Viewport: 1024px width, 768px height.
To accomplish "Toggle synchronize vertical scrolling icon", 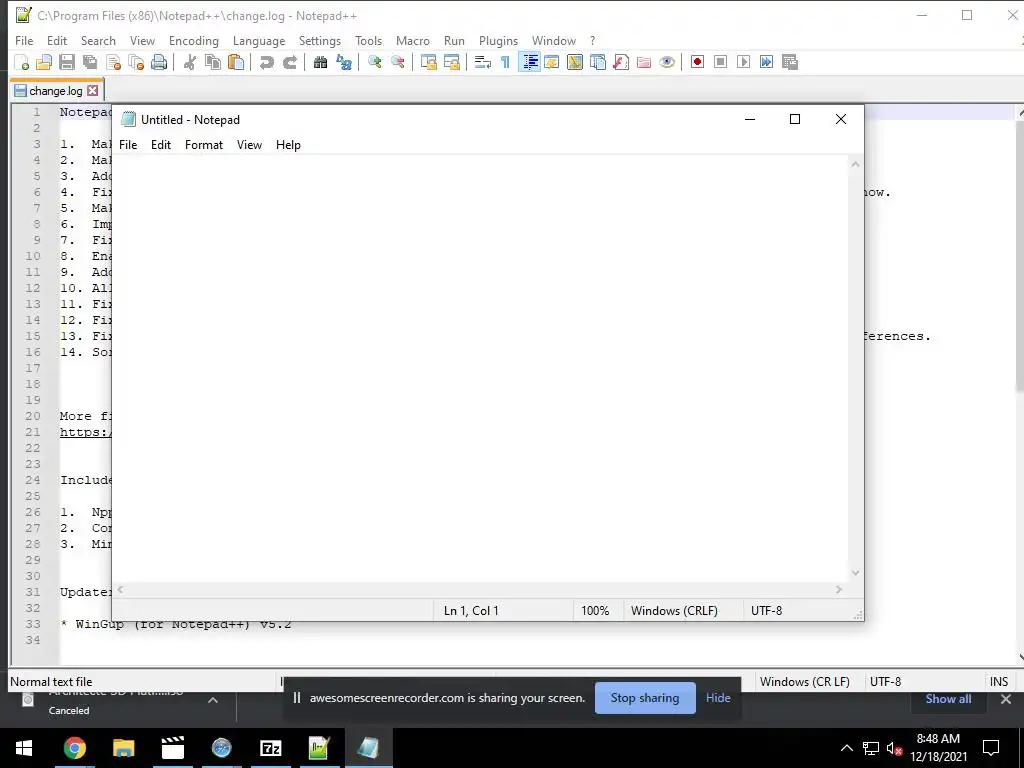I will [x=428, y=62].
